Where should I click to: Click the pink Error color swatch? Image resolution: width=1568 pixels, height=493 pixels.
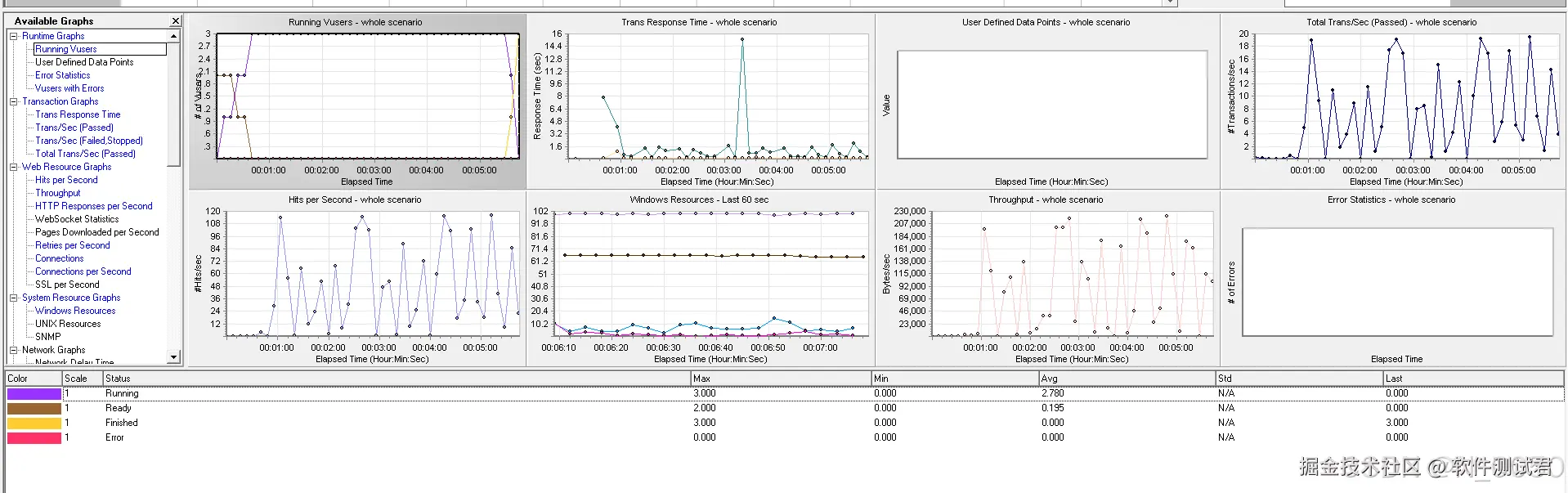(34, 437)
